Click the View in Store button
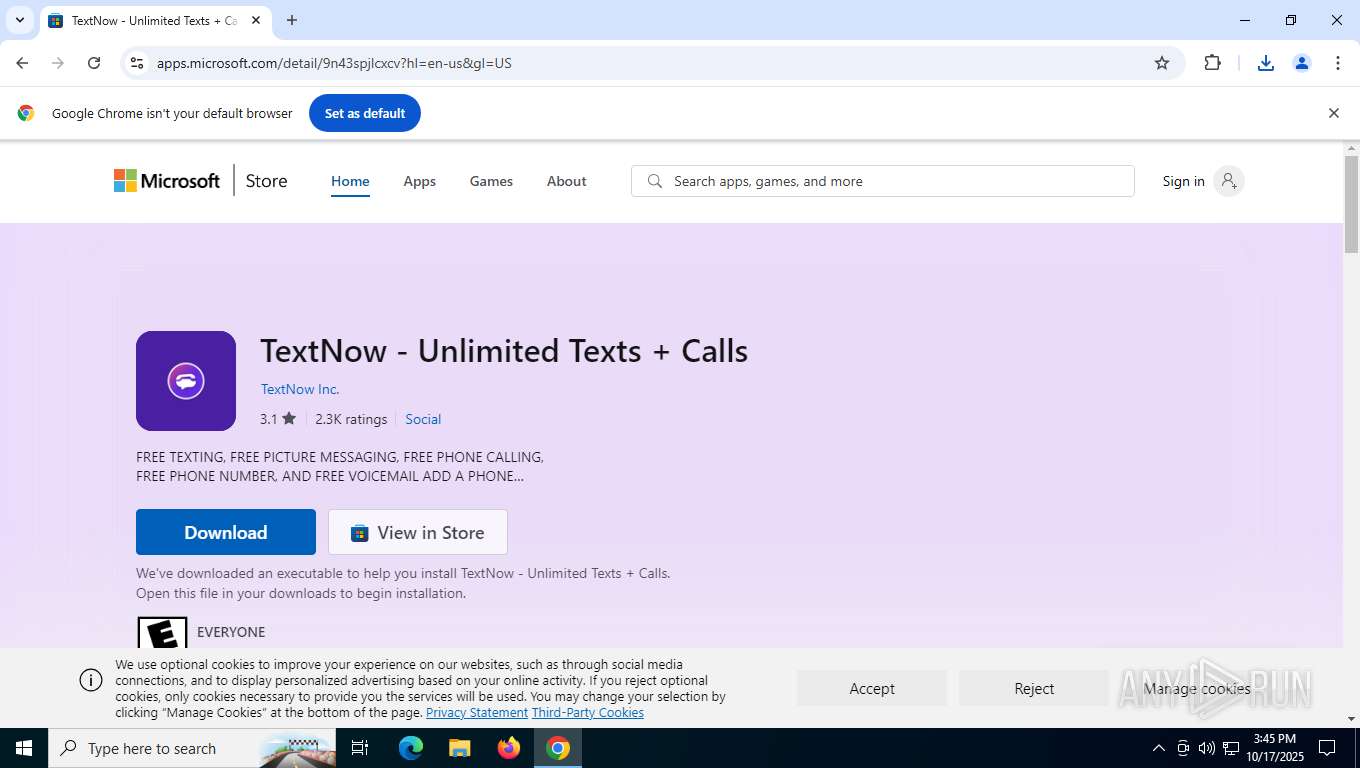Screen dimensions: 1360x768 click(x=418, y=532)
